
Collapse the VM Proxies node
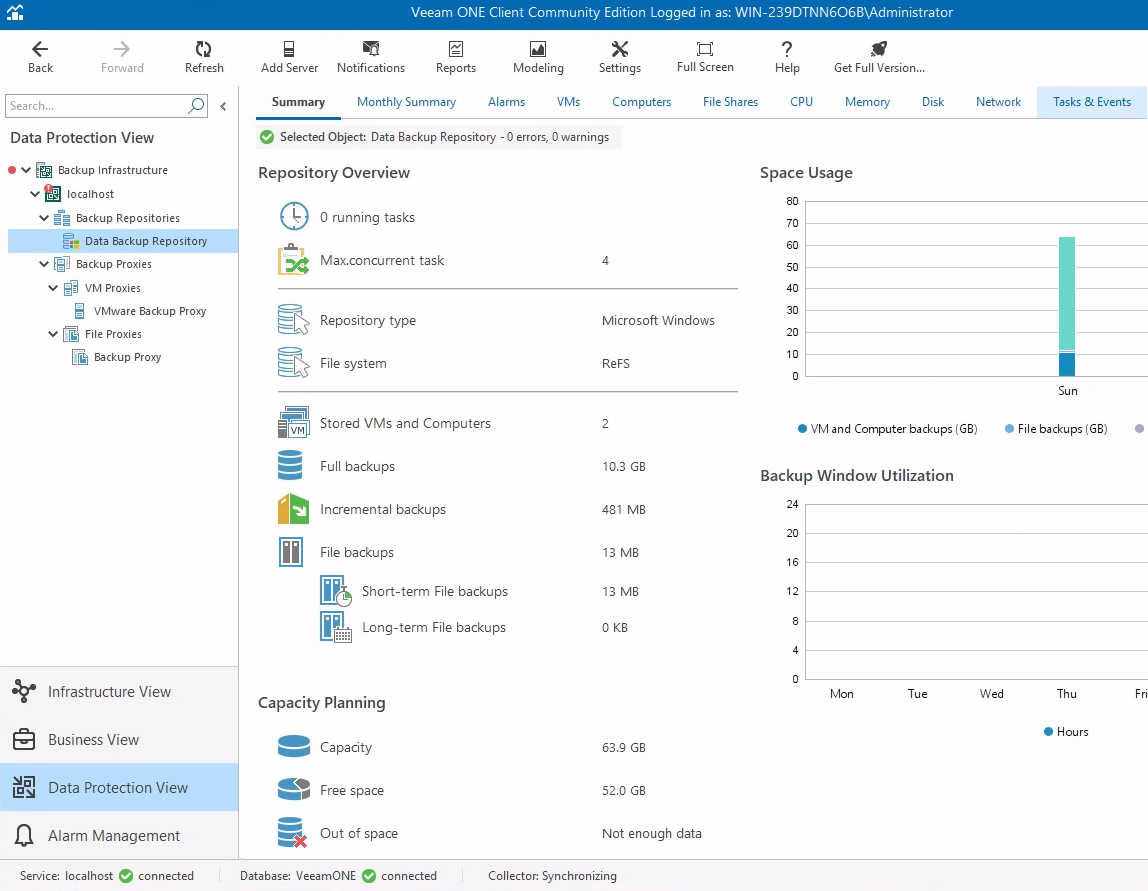click(53, 288)
